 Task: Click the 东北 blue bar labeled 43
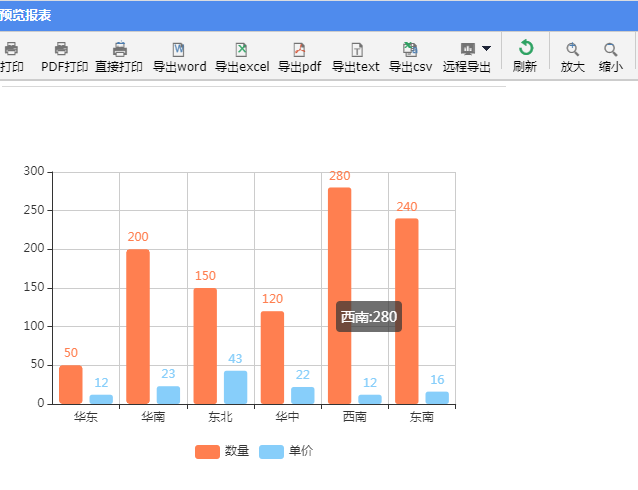pyautogui.click(x=235, y=387)
